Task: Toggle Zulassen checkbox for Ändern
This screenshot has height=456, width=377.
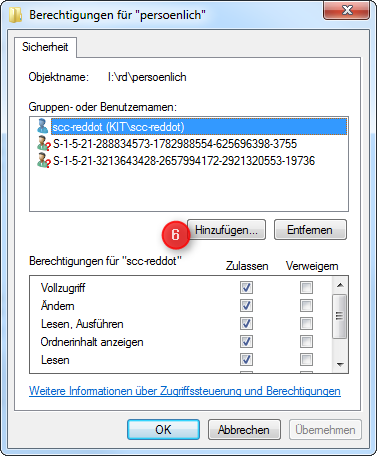Action: (246, 305)
